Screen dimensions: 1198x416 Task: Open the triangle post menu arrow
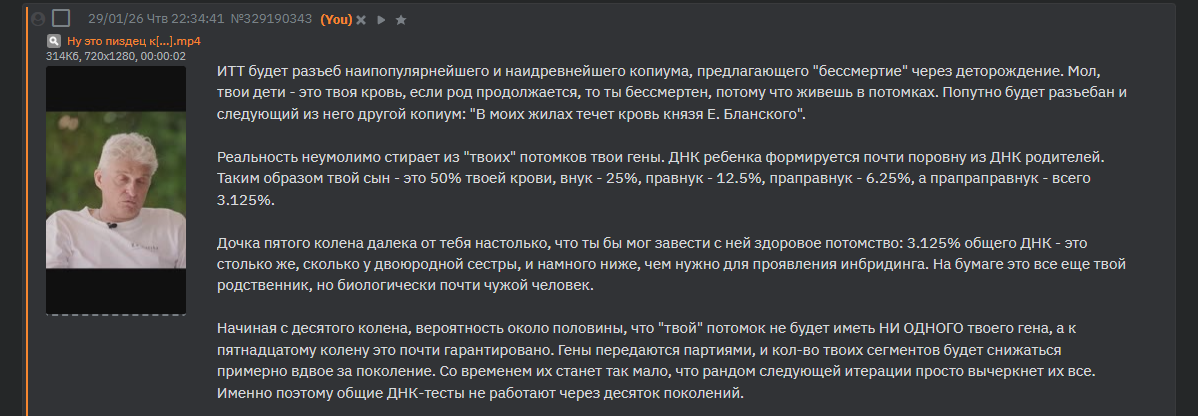[x=381, y=20]
